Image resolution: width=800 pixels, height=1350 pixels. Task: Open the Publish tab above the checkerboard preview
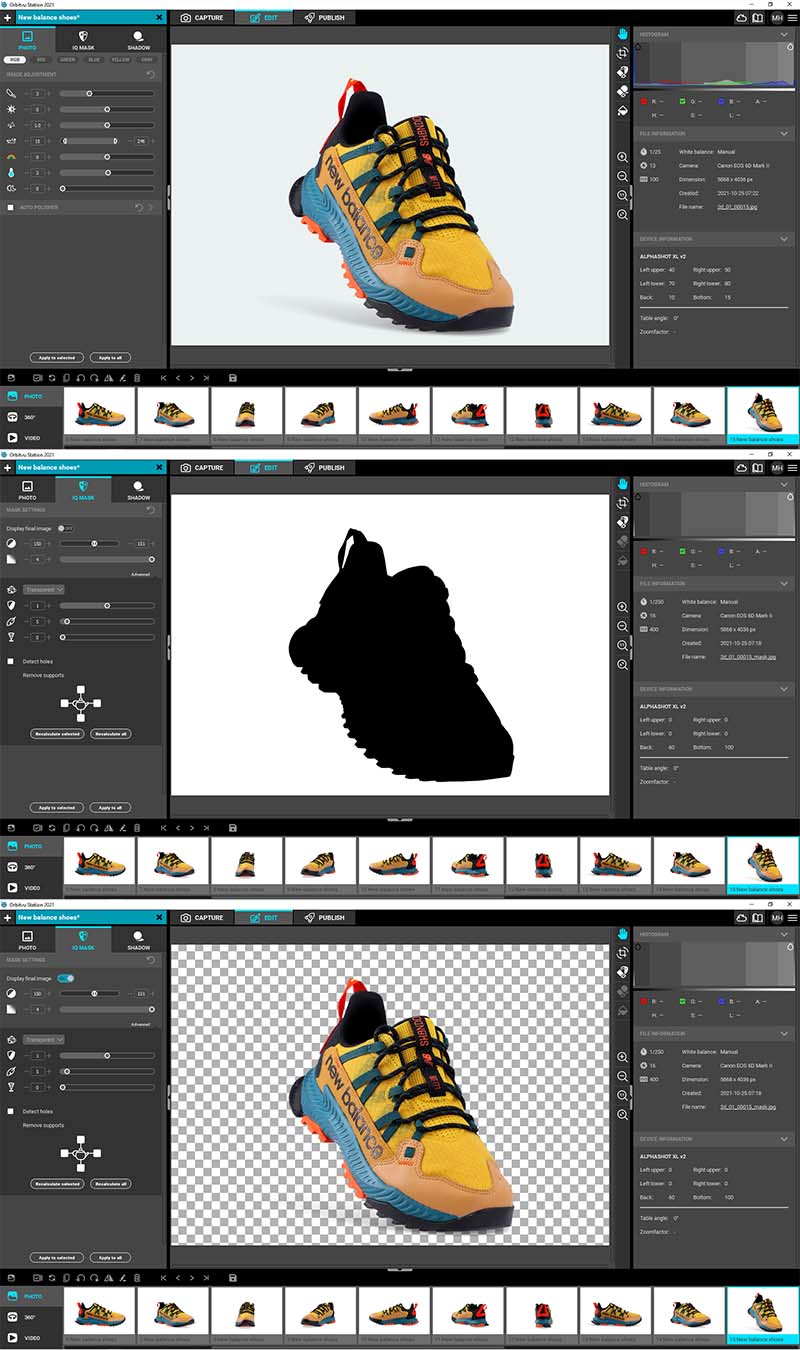click(x=325, y=918)
